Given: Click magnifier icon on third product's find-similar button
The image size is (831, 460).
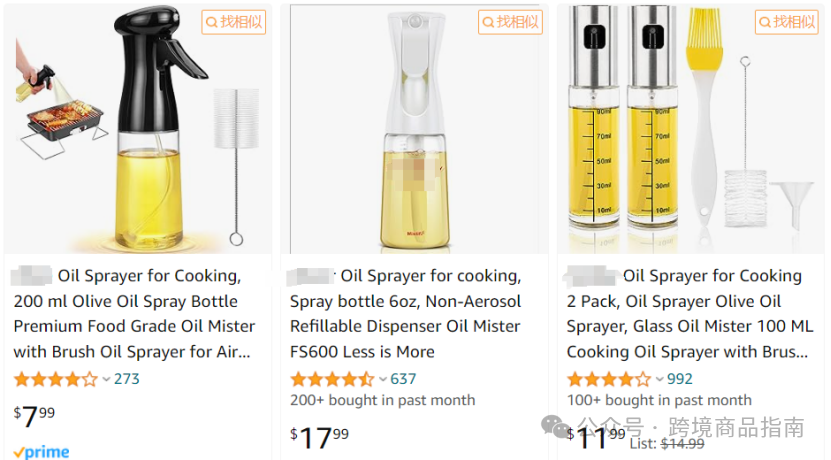Looking at the screenshot, I should pyautogui.click(x=765, y=22).
